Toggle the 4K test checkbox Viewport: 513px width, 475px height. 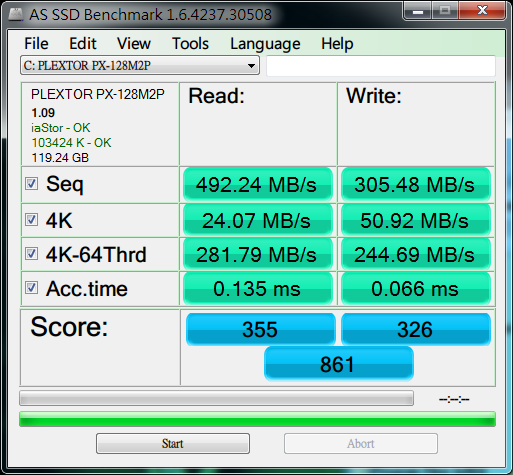click(x=32, y=220)
